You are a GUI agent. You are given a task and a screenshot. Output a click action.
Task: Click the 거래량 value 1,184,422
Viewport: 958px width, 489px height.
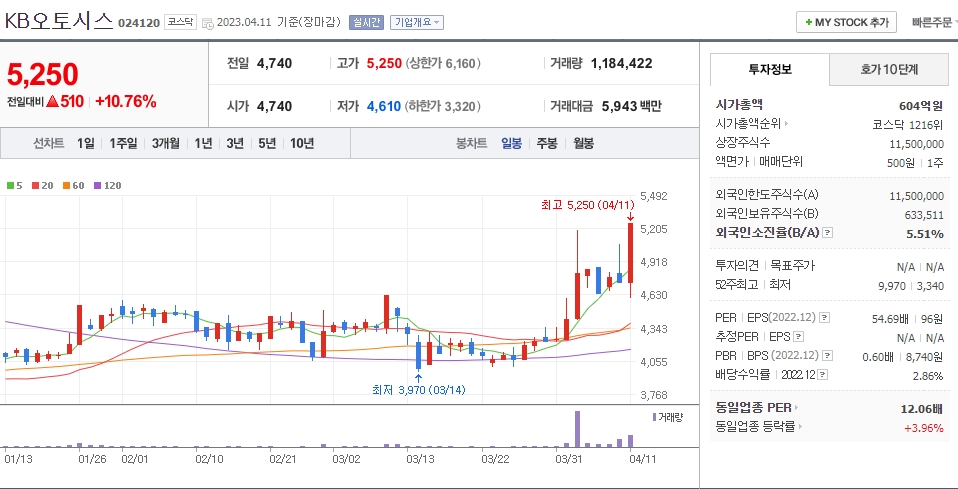(x=621, y=64)
